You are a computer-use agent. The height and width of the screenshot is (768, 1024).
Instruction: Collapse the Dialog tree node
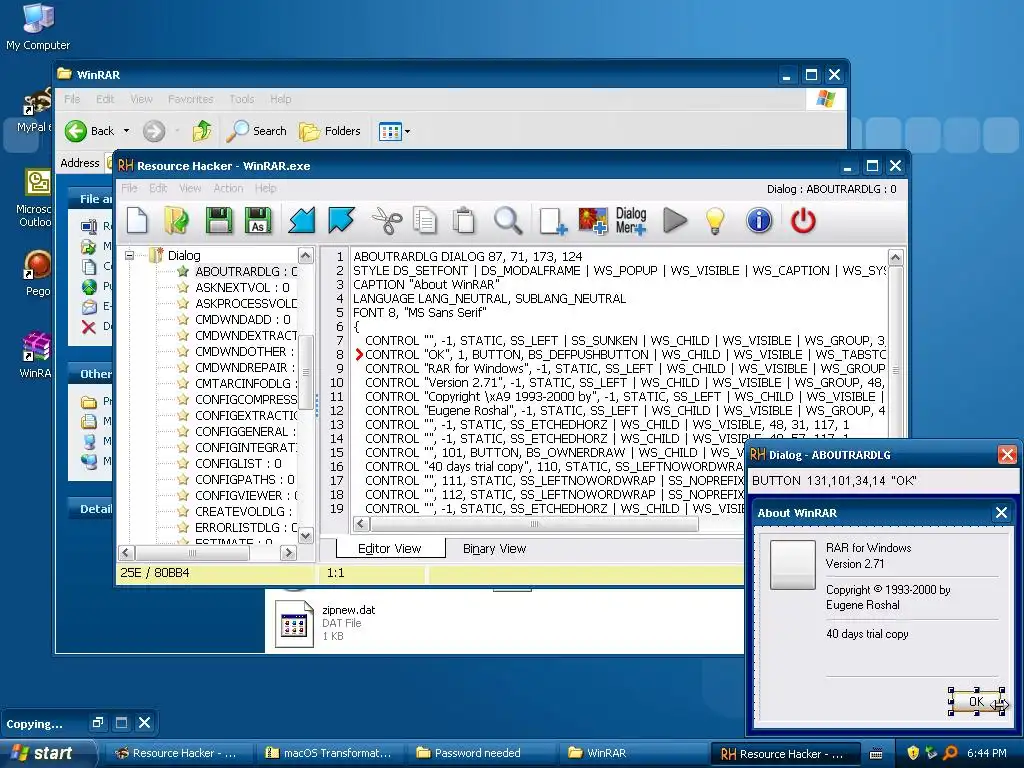pos(129,255)
